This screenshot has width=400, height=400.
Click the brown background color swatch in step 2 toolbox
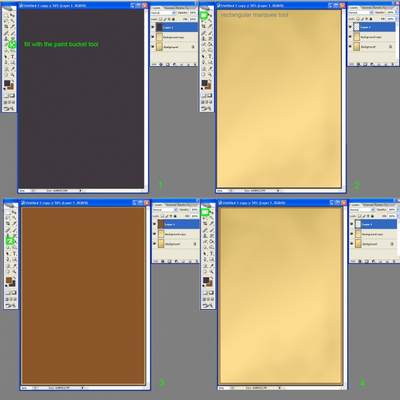[x=208, y=86]
